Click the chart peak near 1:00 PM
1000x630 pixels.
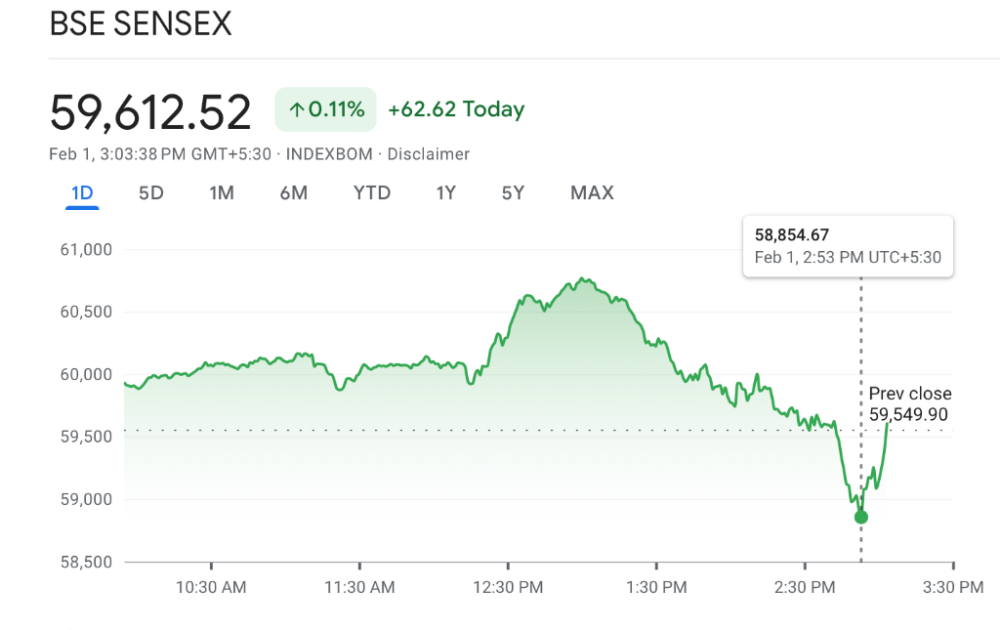(x=582, y=279)
